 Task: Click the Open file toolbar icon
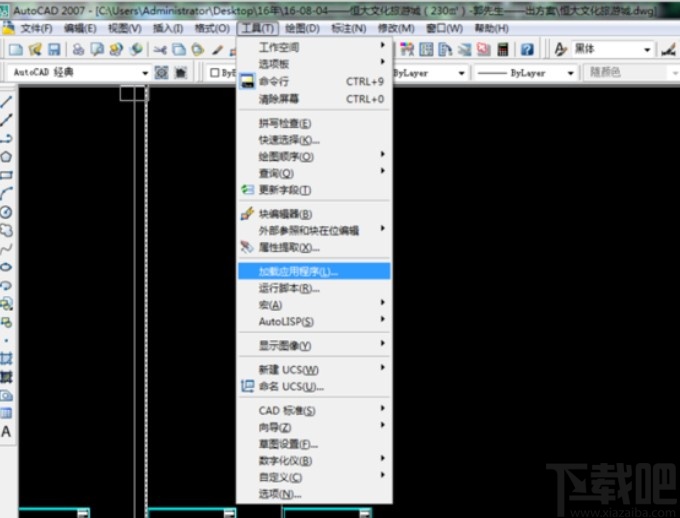(x=35, y=49)
